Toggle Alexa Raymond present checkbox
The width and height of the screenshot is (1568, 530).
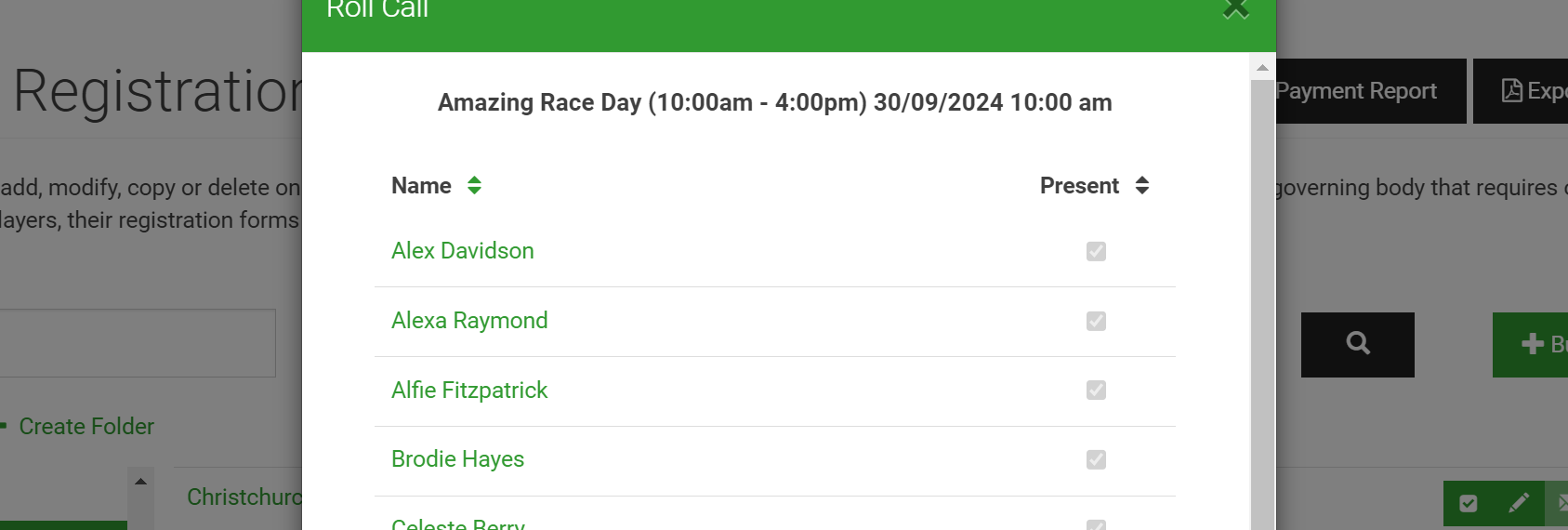tap(1096, 321)
